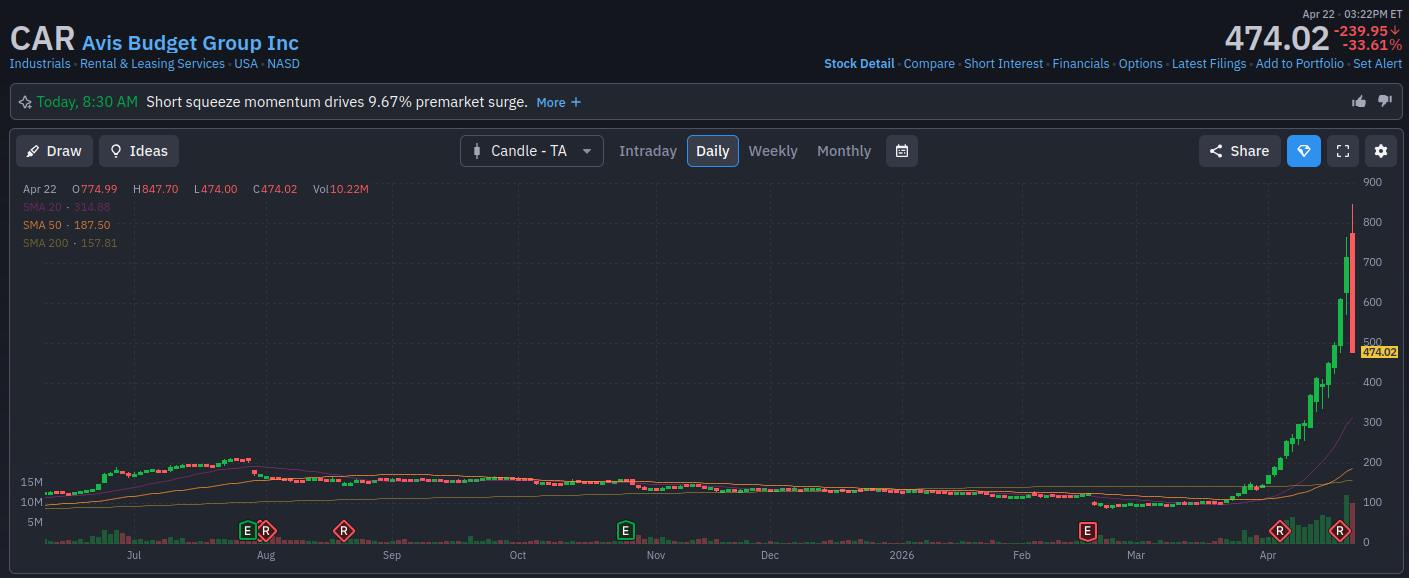Viewport: 1409px width, 578px height.
Task: Click the large 474.02 price in header
Action: [x=1277, y=39]
